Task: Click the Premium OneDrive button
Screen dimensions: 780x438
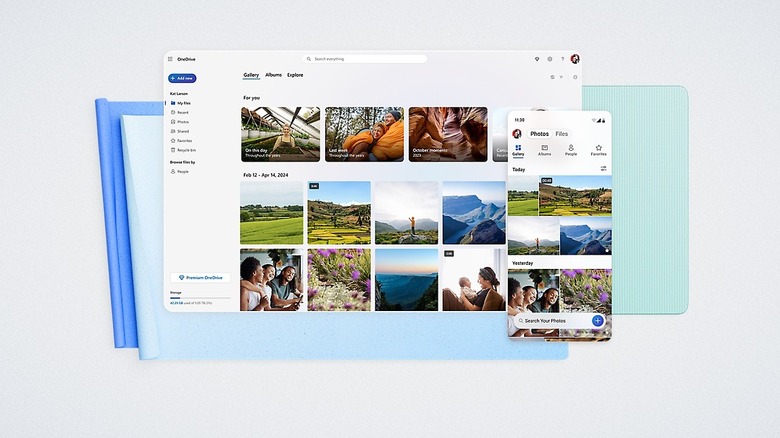Action: click(200, 278)
